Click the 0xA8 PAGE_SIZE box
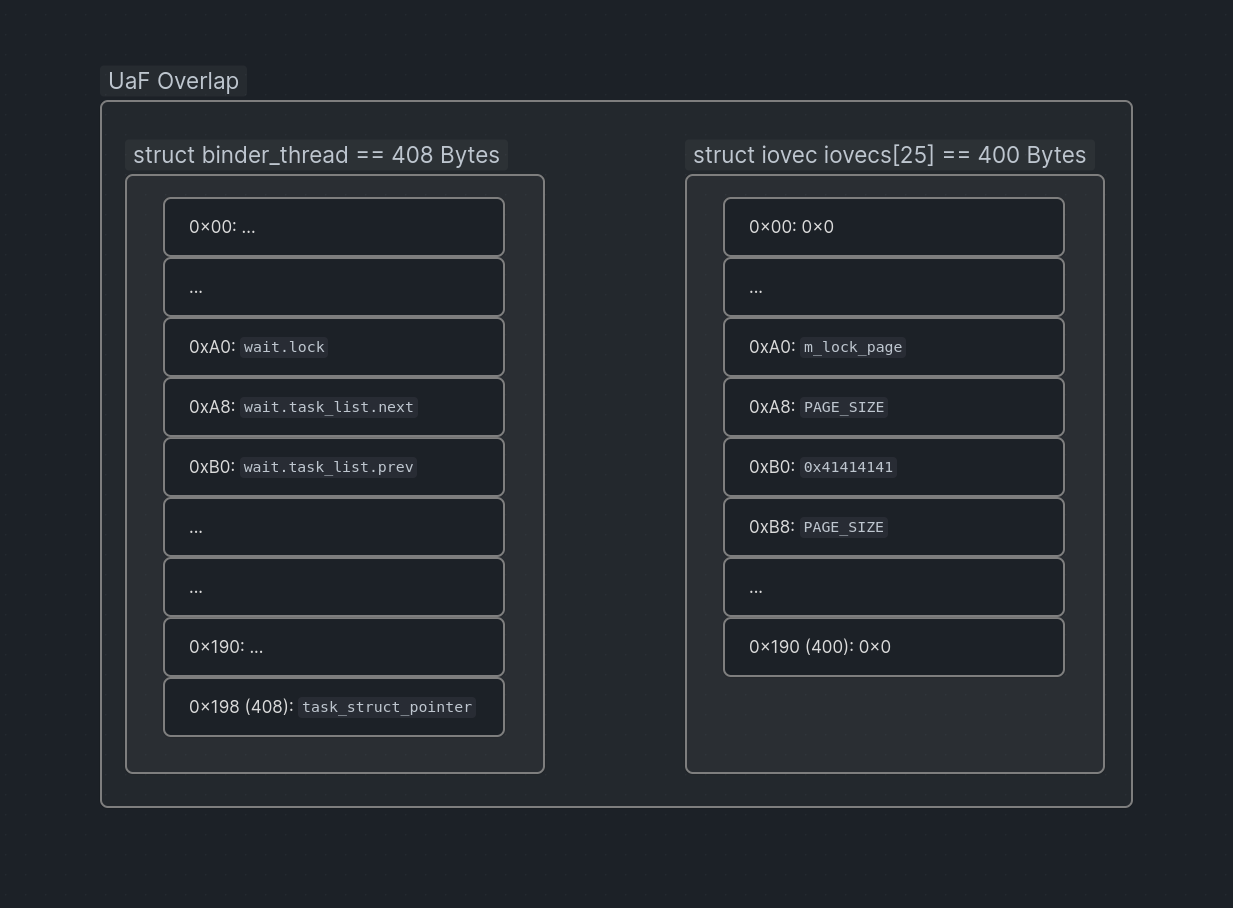The image size is (1233, 908). [894, 407]
